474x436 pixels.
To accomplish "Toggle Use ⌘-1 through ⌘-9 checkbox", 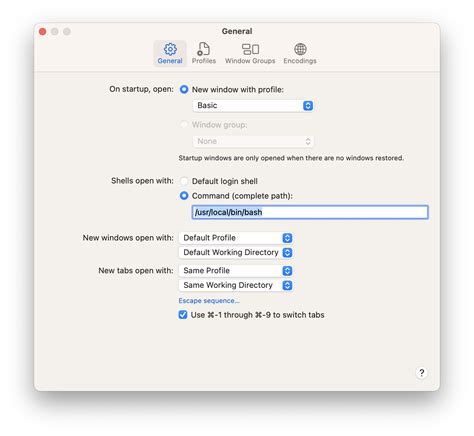I will click(x=183, y=315).
